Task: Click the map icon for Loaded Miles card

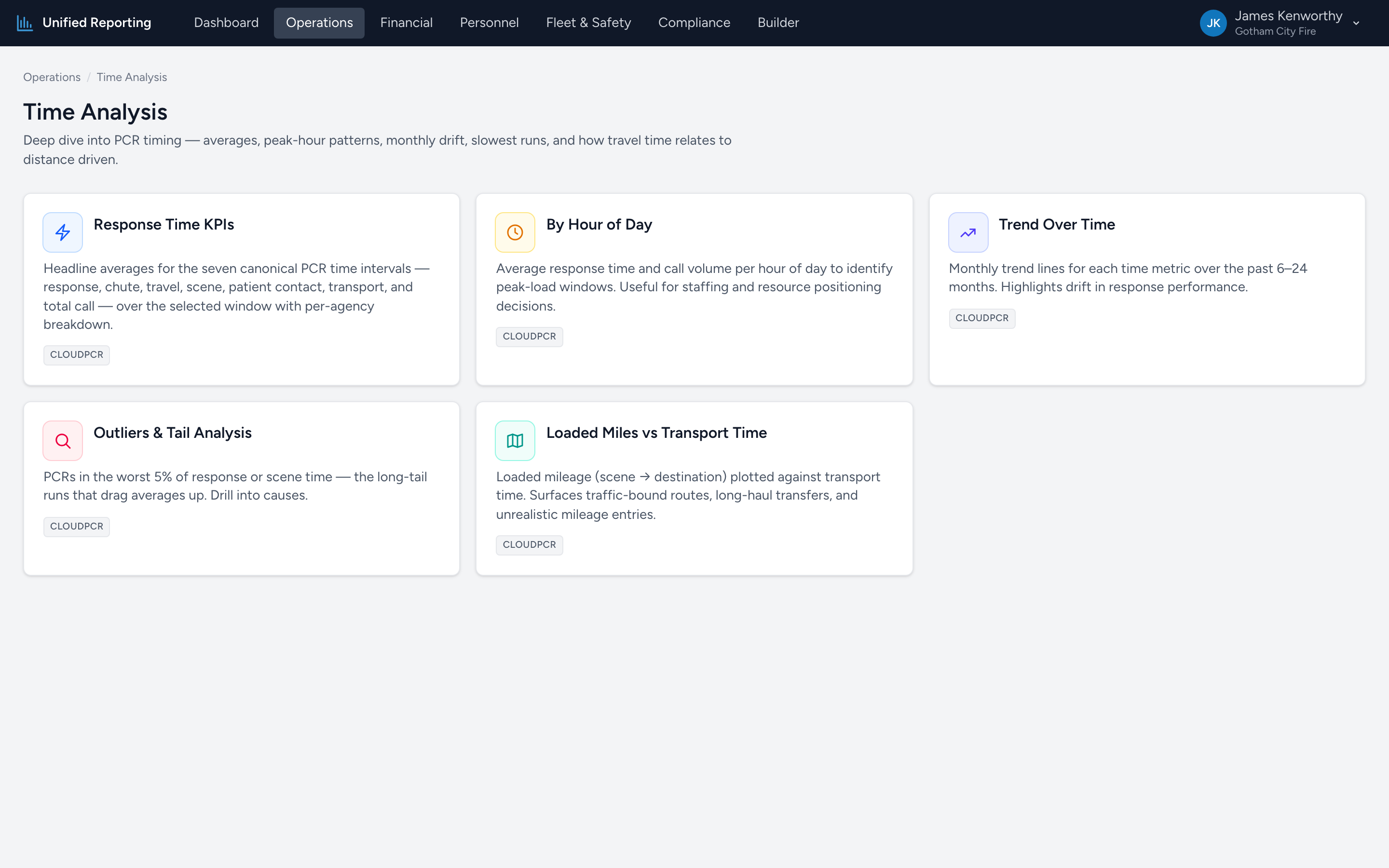Action: 515,441
